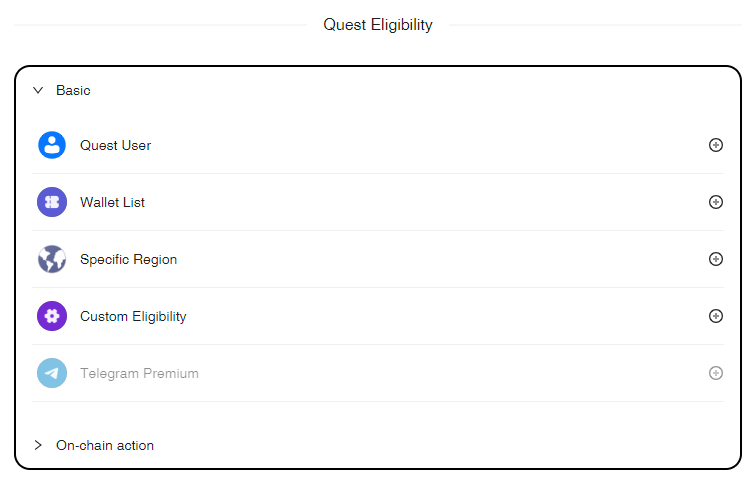This screenshot has height=483, width=755.
Task: Select the Telegram Premium label
Action: click(x=139, y=373)
